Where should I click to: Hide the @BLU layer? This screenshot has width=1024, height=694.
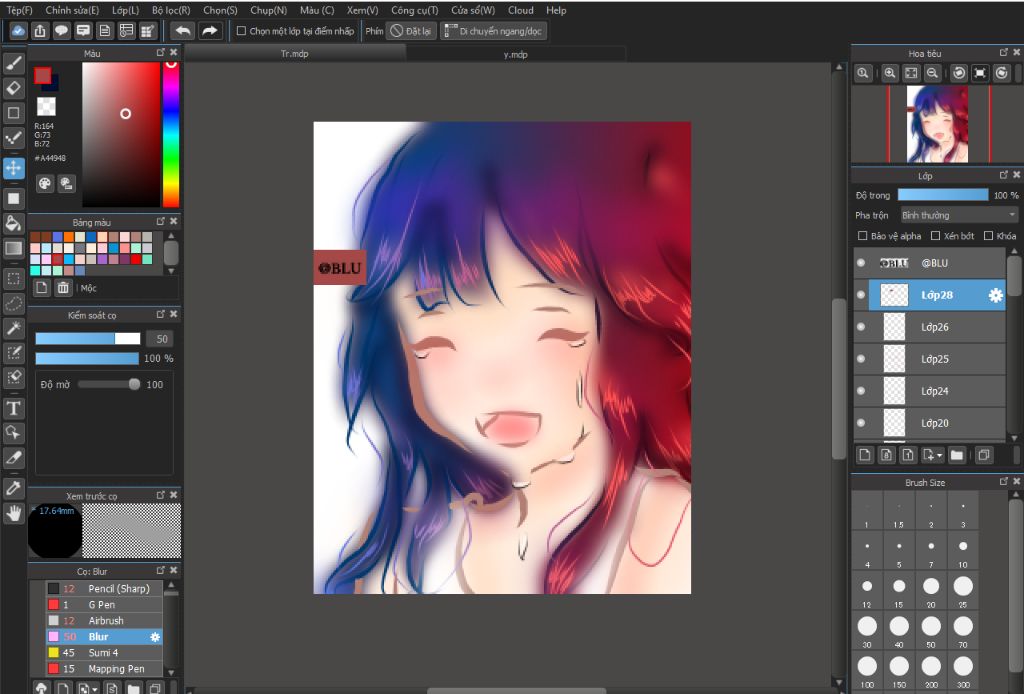(861, 262)
